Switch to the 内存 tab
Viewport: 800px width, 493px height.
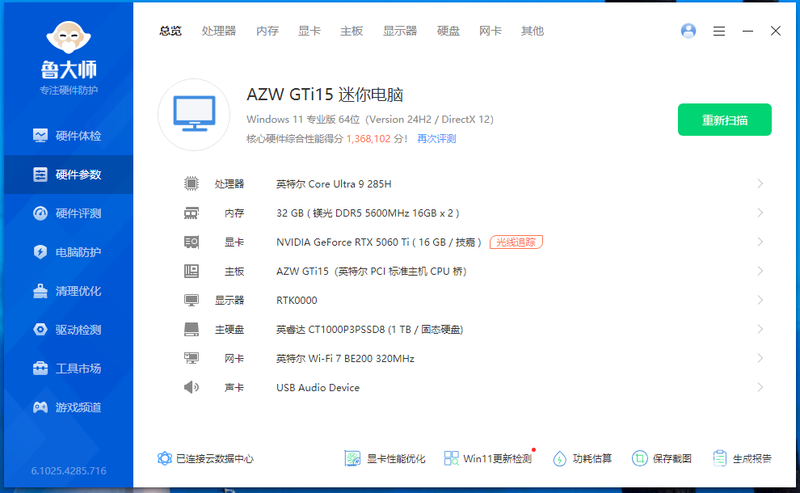[267, 31]
